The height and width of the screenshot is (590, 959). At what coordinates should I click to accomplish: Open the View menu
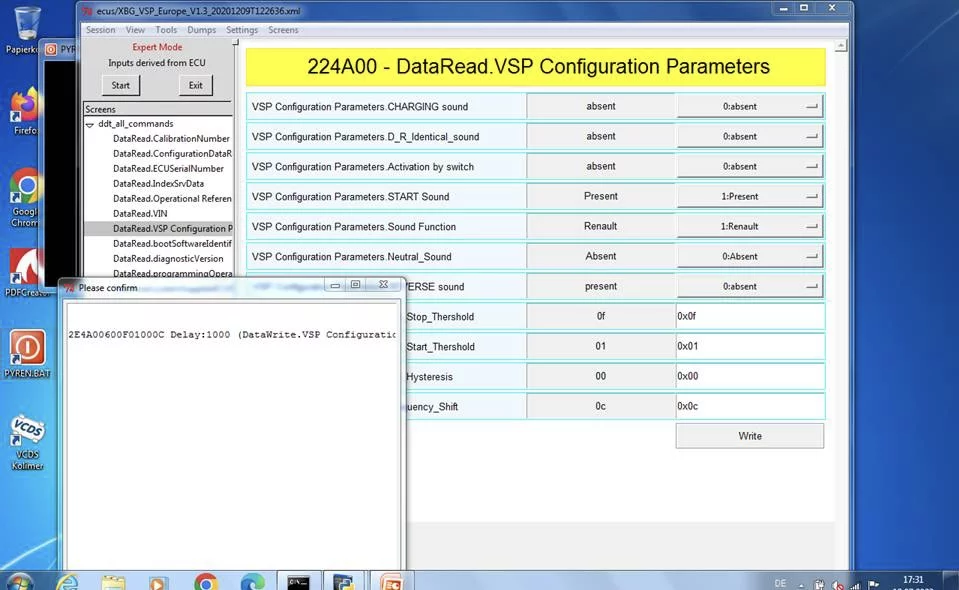[135, 30]
